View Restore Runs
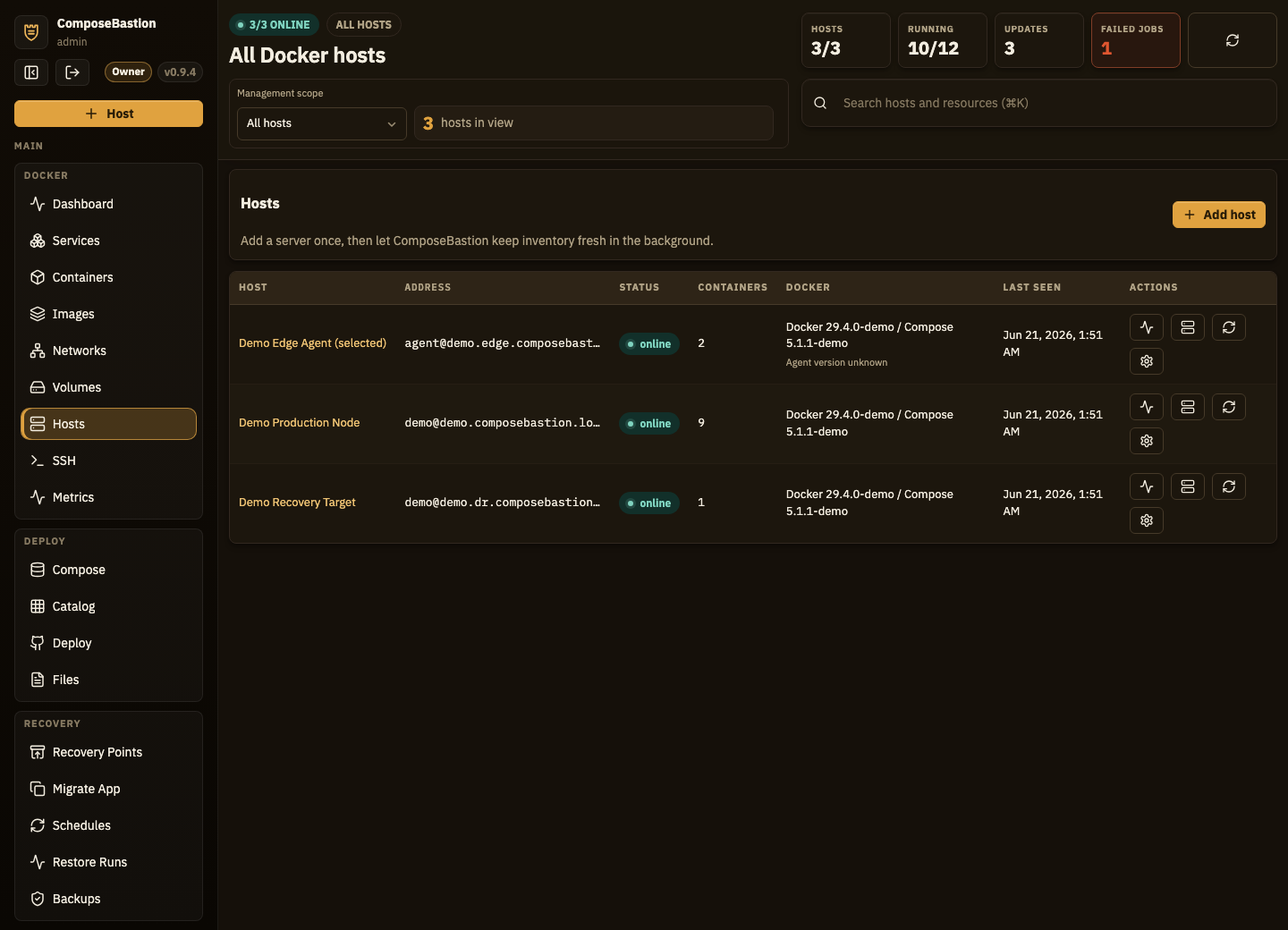 coord(108,862)
